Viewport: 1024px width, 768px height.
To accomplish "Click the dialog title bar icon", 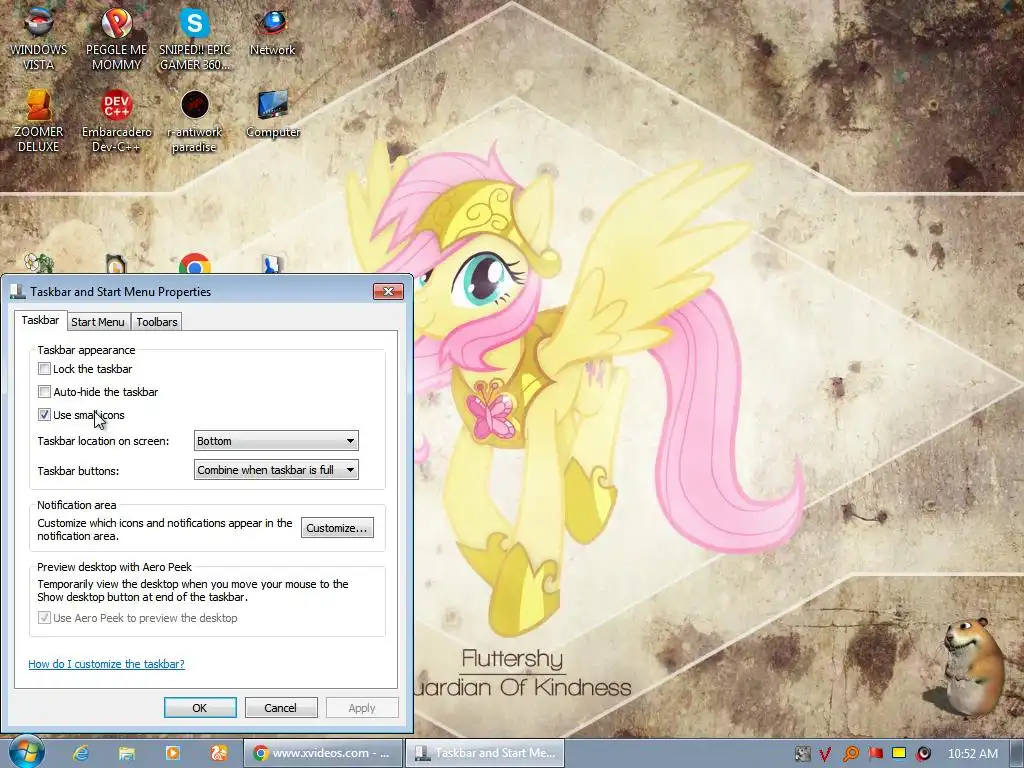I will (18, 292).
